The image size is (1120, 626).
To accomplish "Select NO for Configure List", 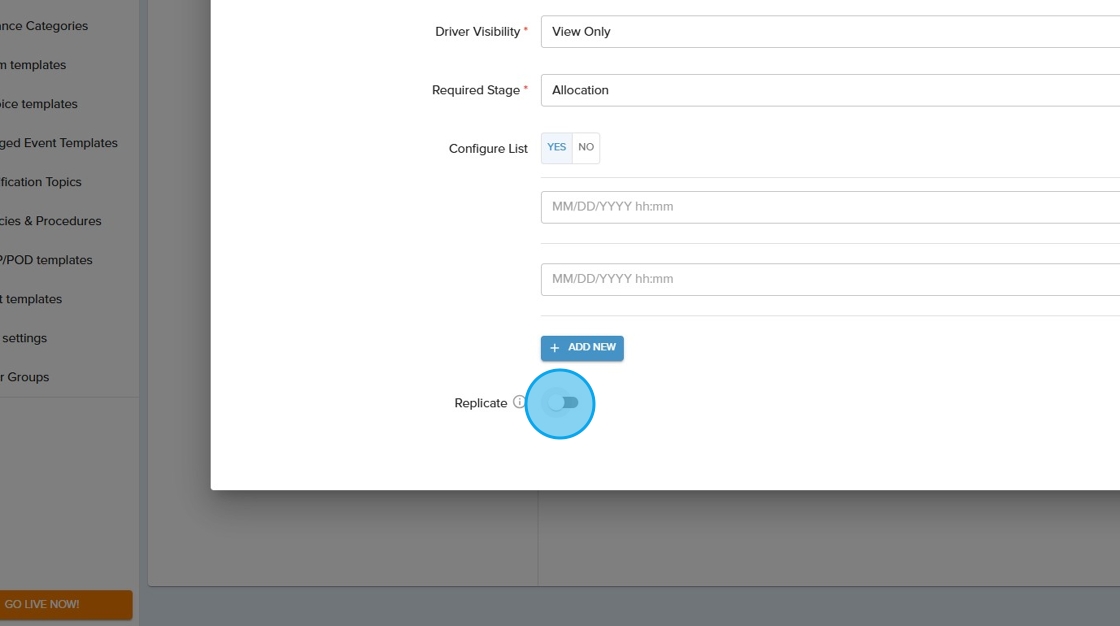I will pyautogui.click(x=586, y=148).
